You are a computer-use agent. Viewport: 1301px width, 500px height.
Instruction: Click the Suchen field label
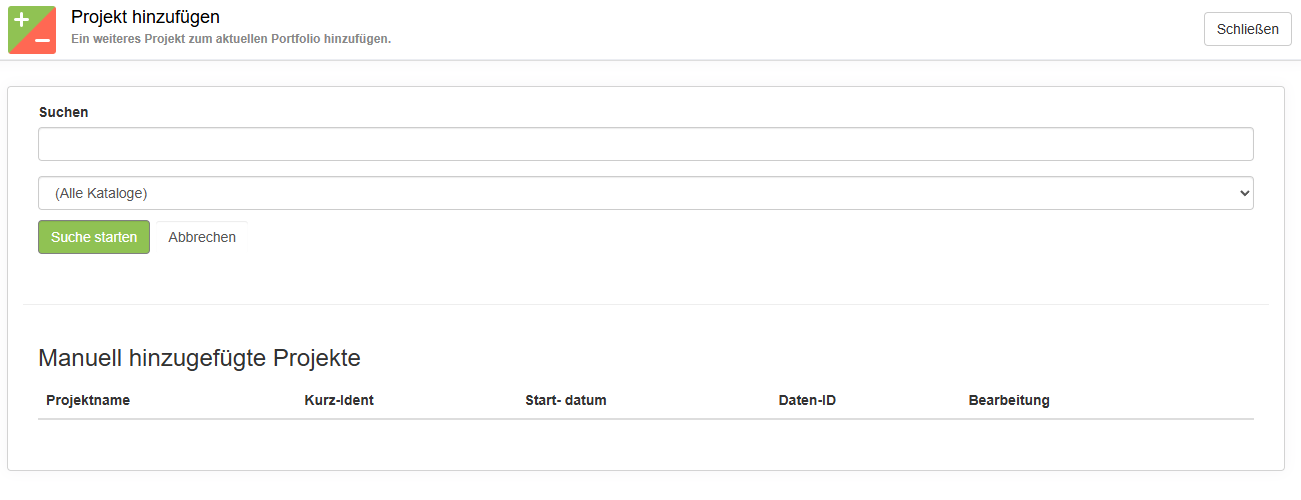point(64,112)
